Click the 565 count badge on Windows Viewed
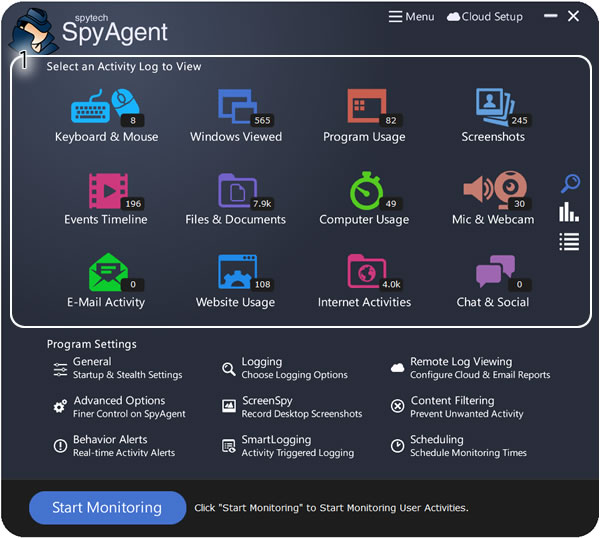Image resolution: width=600 pixels, height=538 pixels. pos(262,121)
